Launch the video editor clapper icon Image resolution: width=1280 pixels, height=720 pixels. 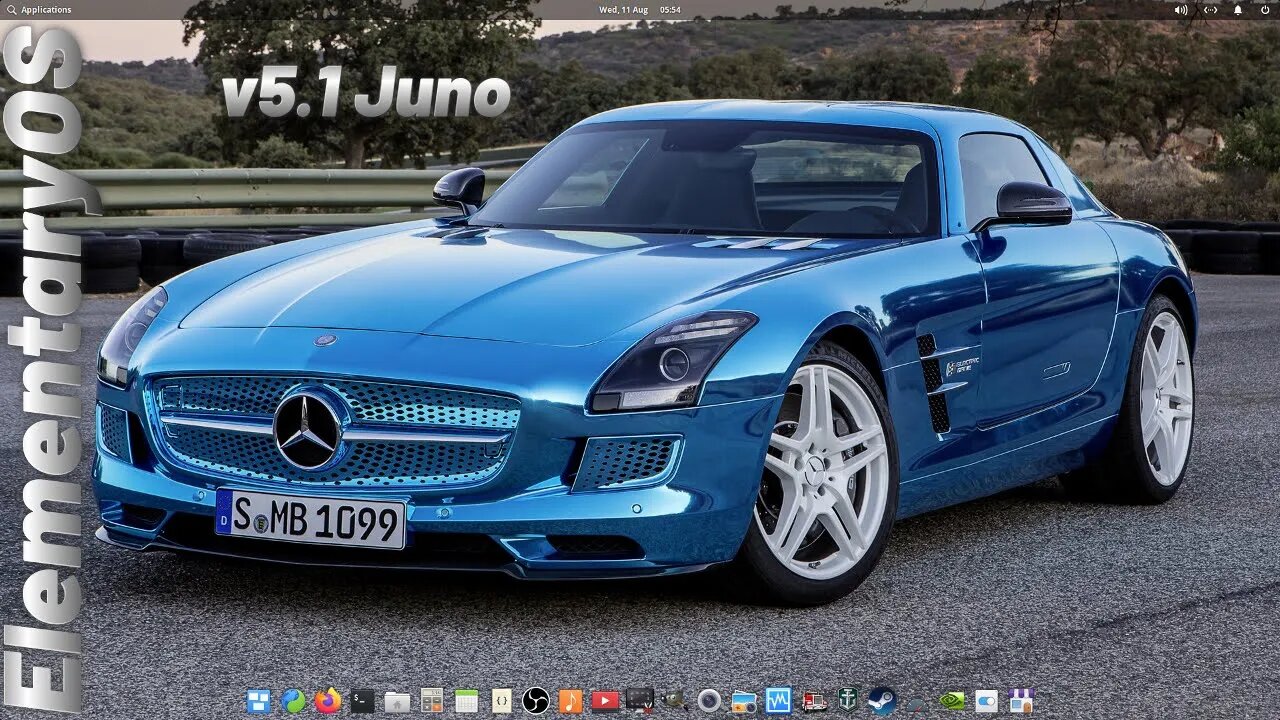(640, 701)
